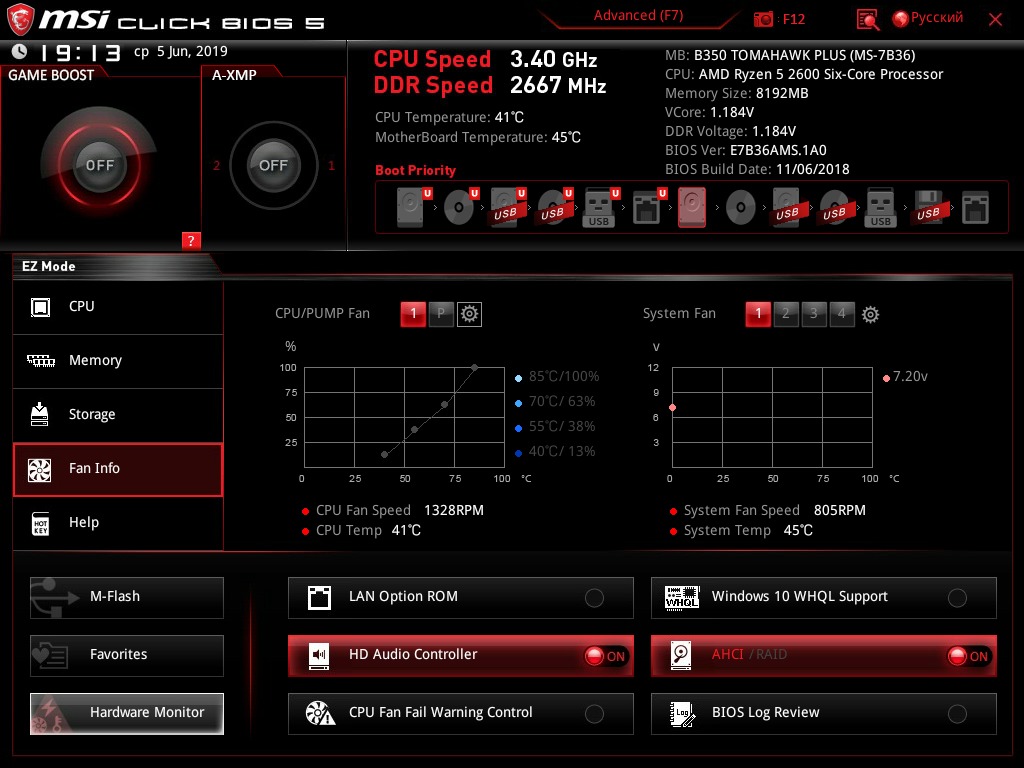Toggle the A-XMP knob
The width and height of the screenshot is (1024, 768).
(x=273, y=165)
